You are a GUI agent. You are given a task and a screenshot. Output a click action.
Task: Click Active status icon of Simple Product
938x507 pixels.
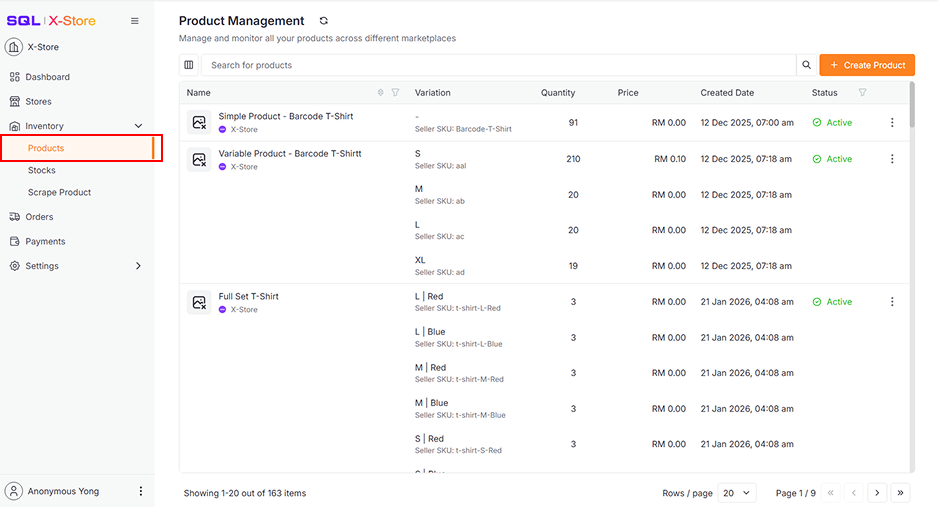(x=817, y=123)
